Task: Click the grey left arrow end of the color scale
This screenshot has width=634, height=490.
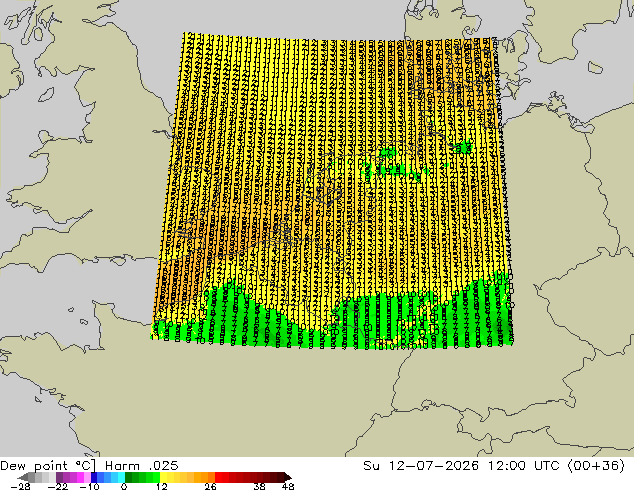Action: 24,477
